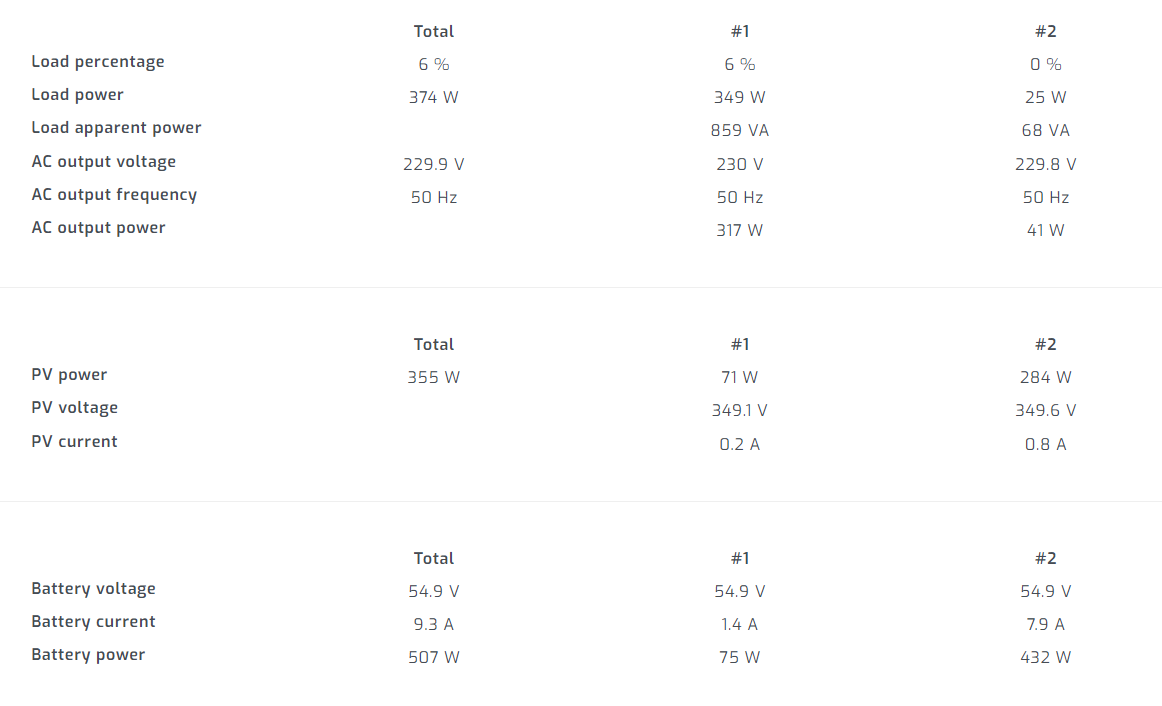Screen dimensions: 1162x706
Task: Click the PV current row label
Action: pos(74,442)
